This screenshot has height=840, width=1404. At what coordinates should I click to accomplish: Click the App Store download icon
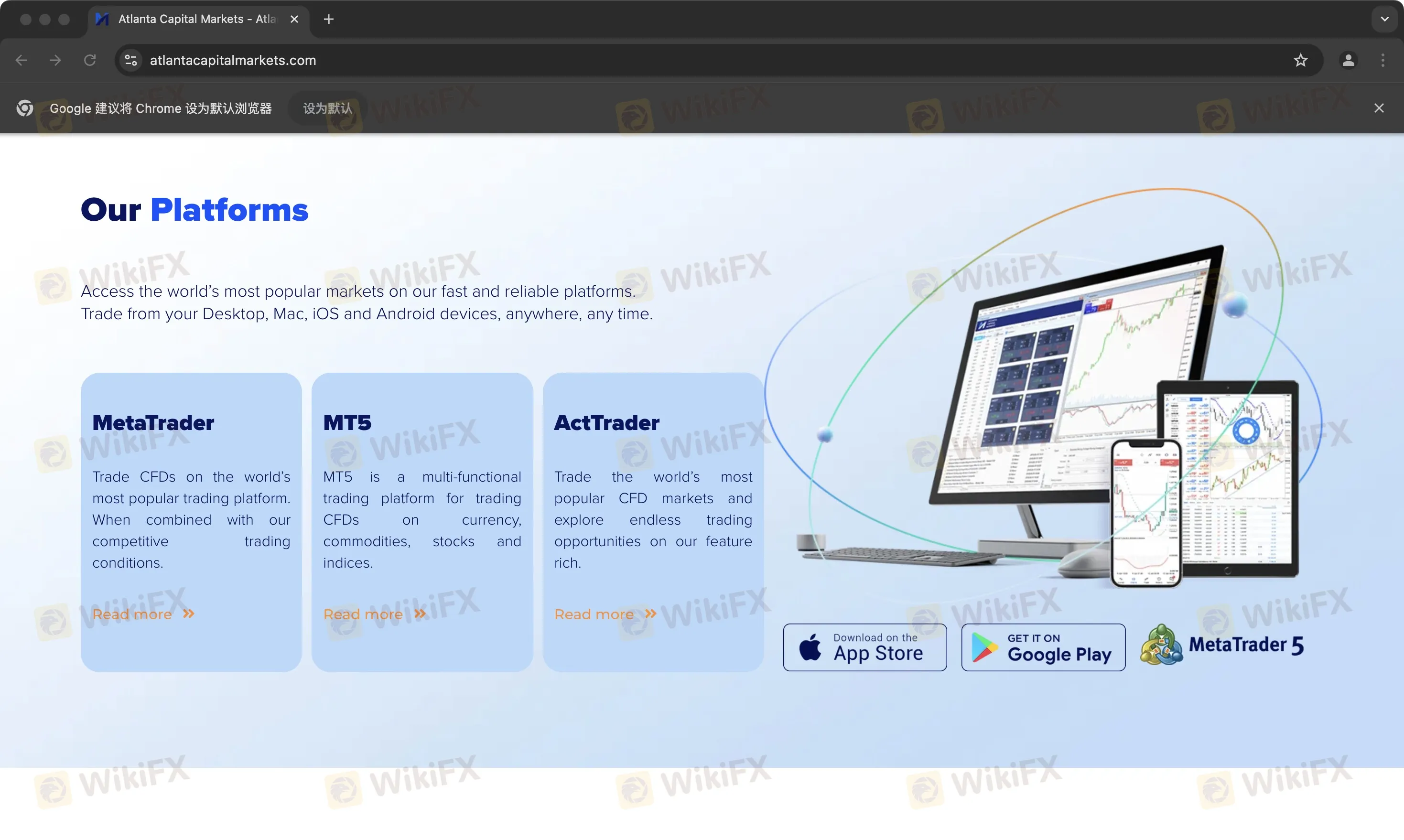pos(865,647)
